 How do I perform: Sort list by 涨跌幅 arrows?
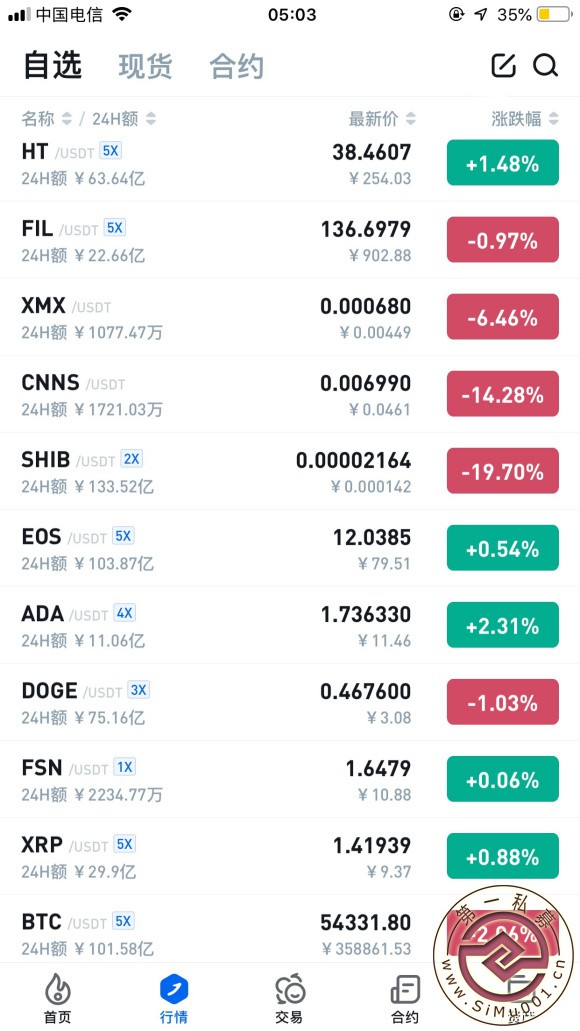pyautogui.click(x=554, y=119)
